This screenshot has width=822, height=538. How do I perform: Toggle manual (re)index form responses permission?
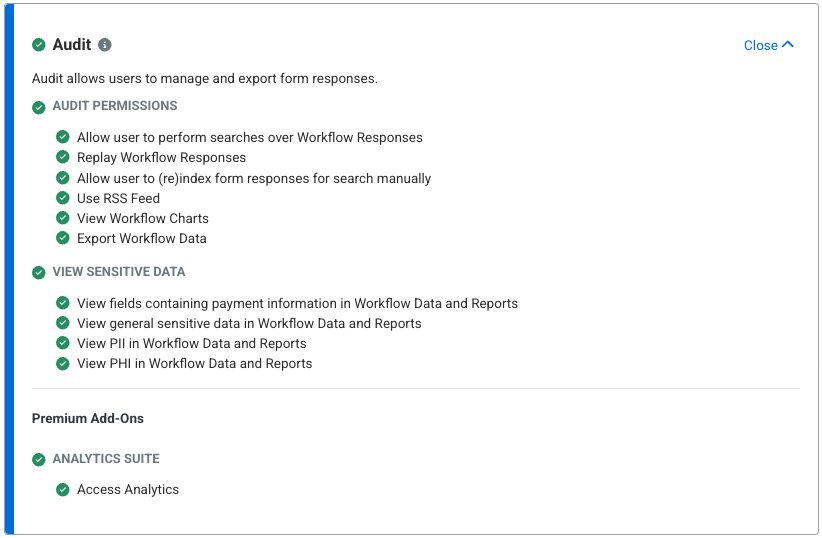pyautogui.click(x=63, y=178)
